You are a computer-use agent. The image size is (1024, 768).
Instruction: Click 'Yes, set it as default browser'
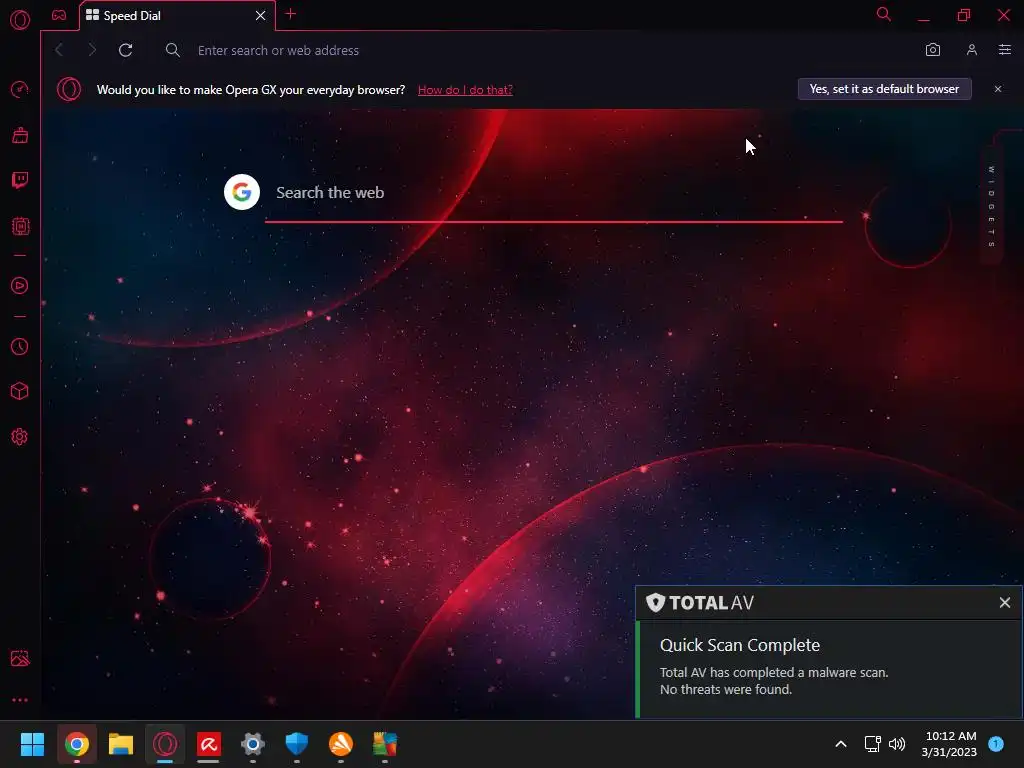point(884,89)
